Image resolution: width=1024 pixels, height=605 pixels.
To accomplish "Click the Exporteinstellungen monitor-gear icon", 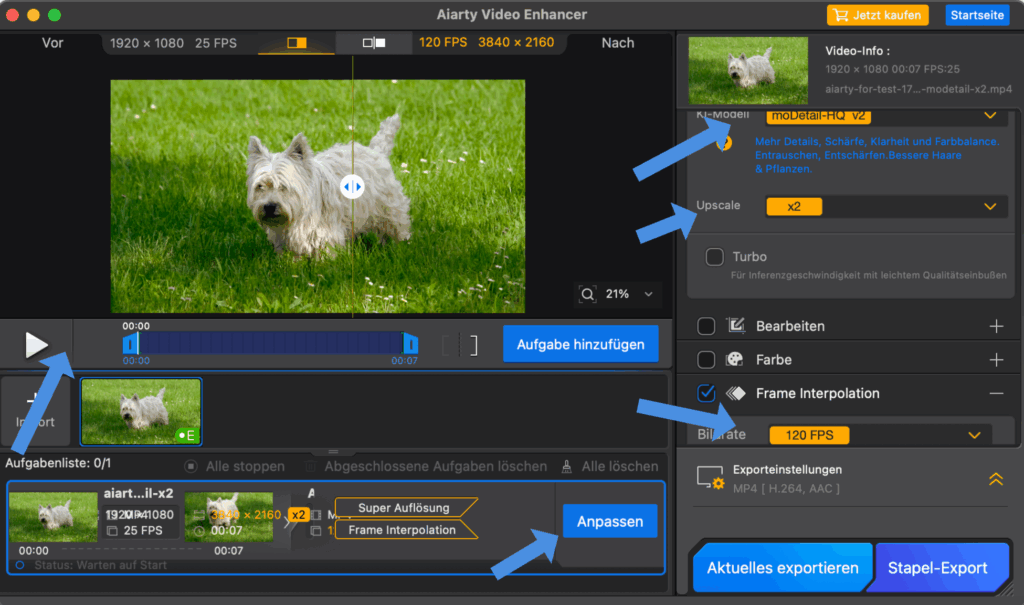I will (x=711, y=479).
